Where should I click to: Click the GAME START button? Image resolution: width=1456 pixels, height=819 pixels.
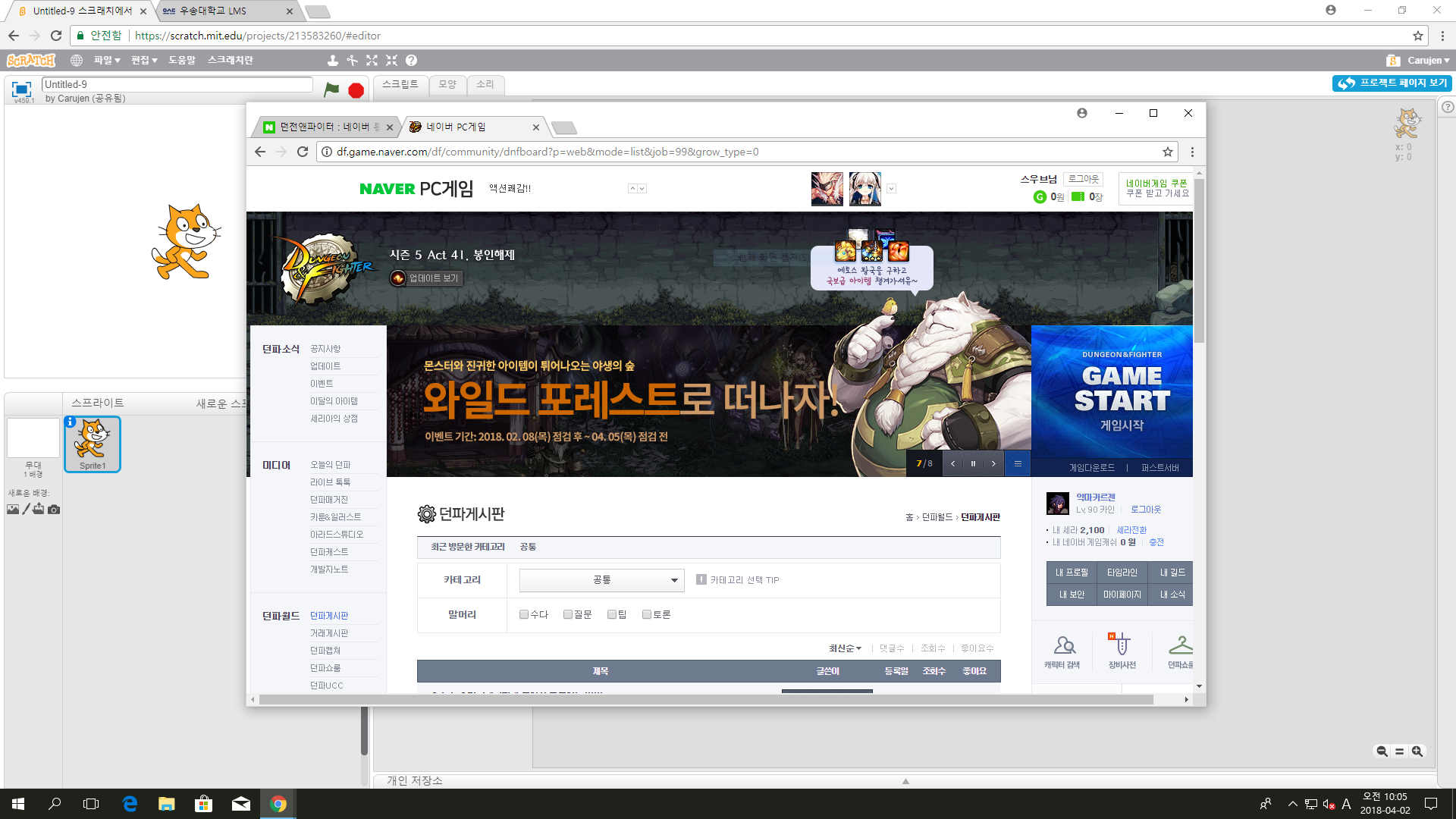[1121, 391]
